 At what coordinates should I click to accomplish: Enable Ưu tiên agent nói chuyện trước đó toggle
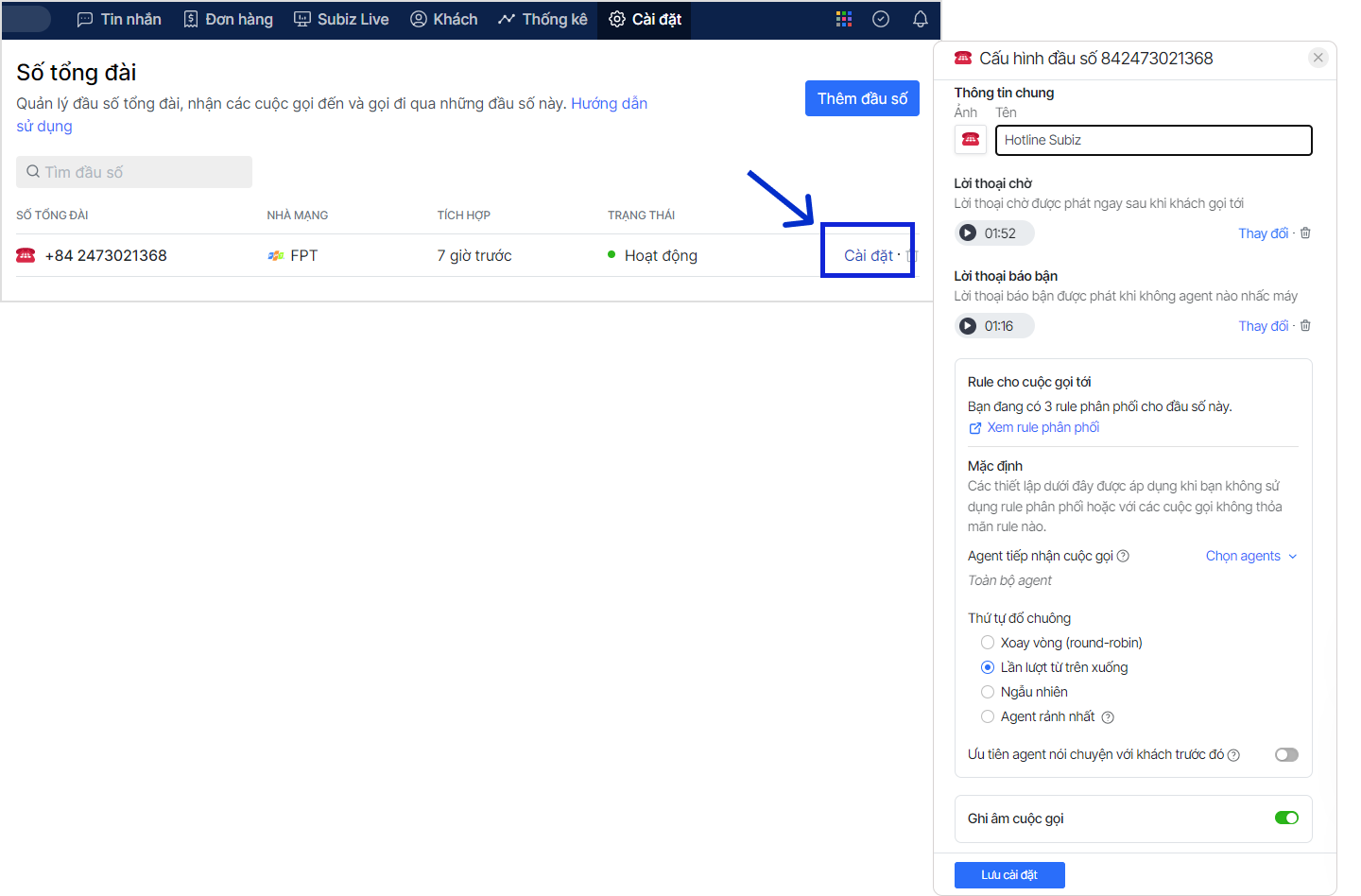pyautogui.click(x=1286, y=754)
